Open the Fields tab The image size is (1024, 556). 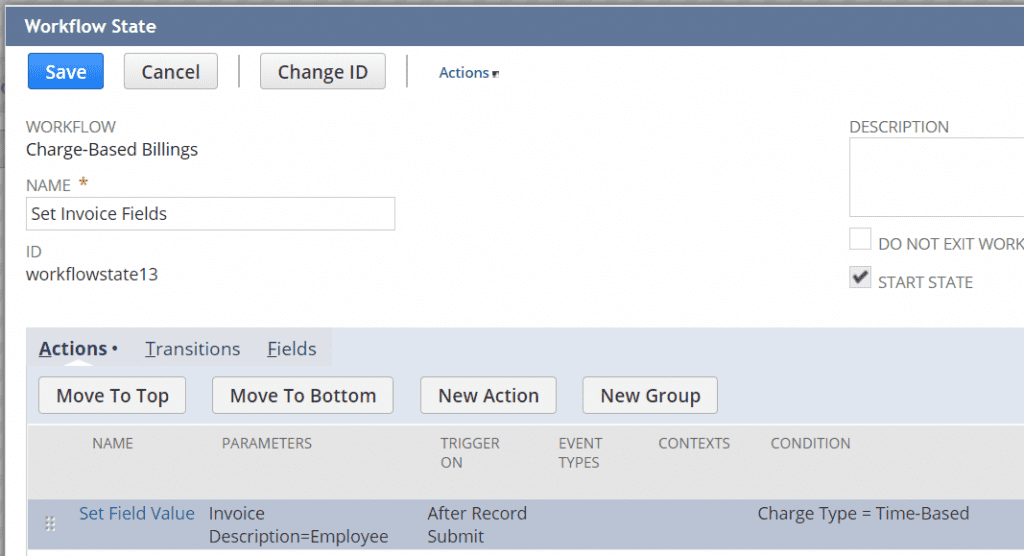coord(291,349)
